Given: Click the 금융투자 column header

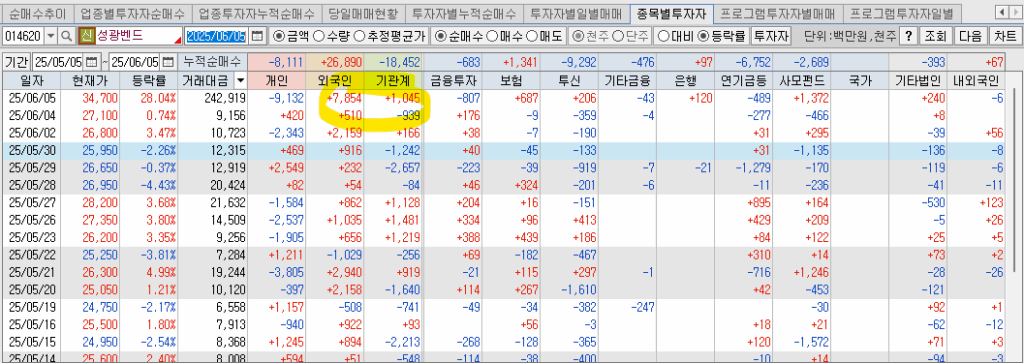Looking at the screenshot, I should click(x=453, y=81).
